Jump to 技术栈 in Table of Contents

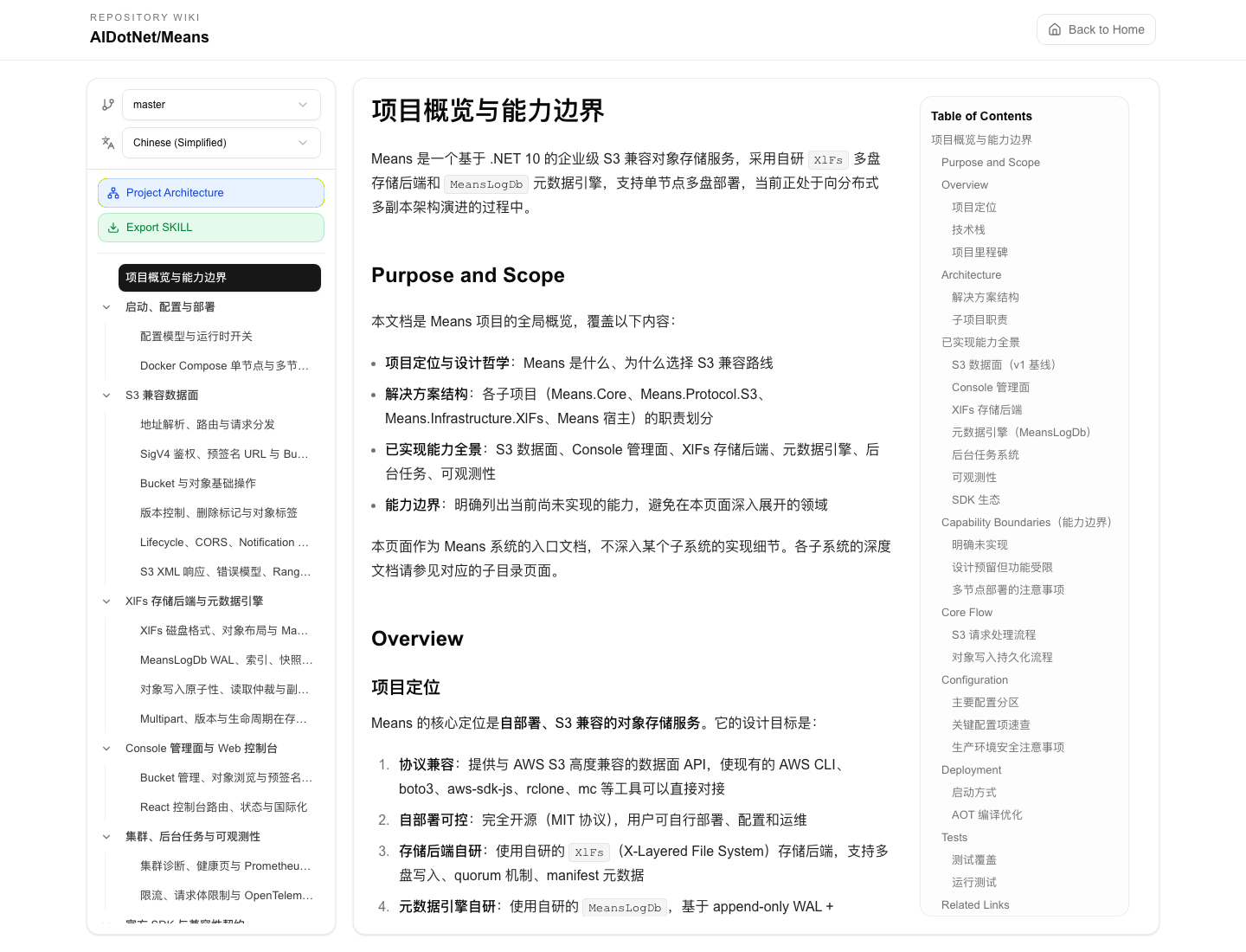(x=968, y=230)
